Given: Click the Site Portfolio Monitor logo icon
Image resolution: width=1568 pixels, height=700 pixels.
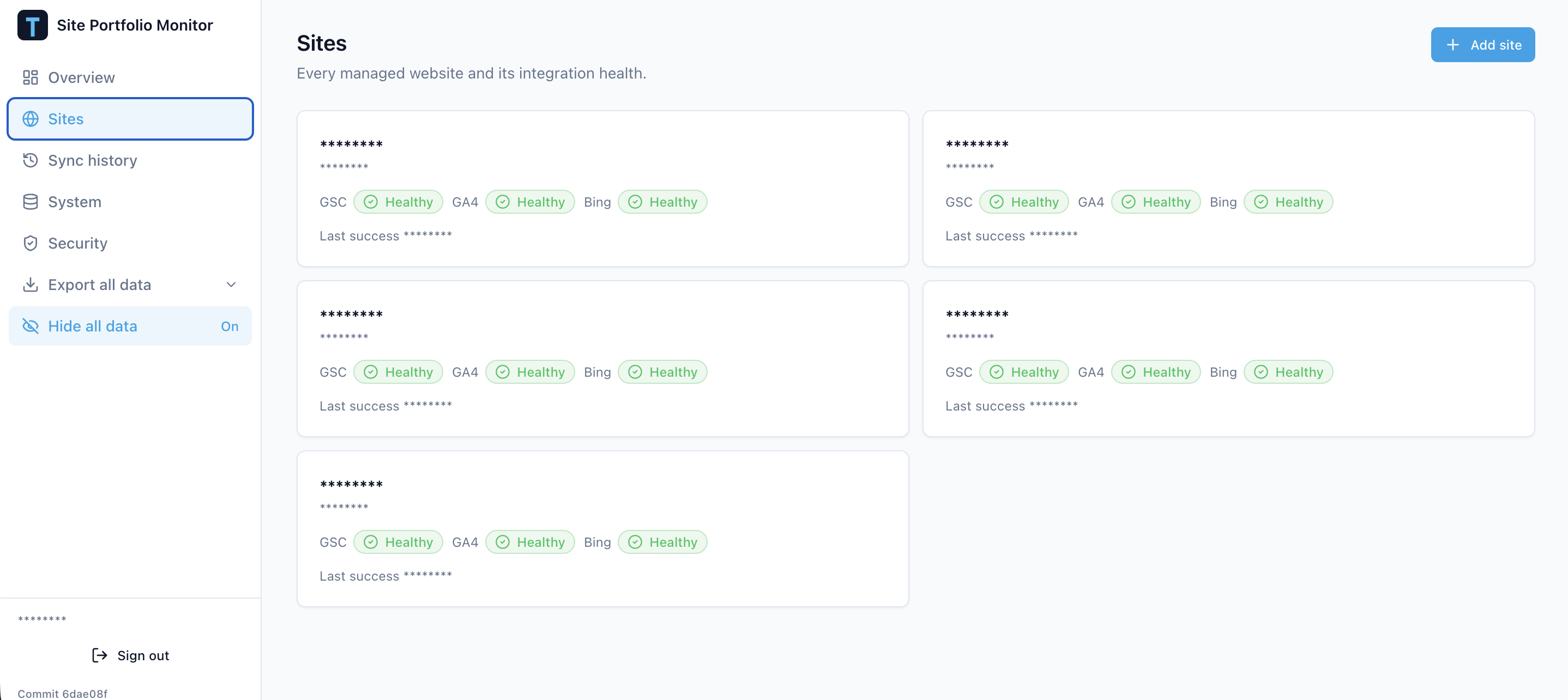Looking at the screenshot, I should (32, 25).
